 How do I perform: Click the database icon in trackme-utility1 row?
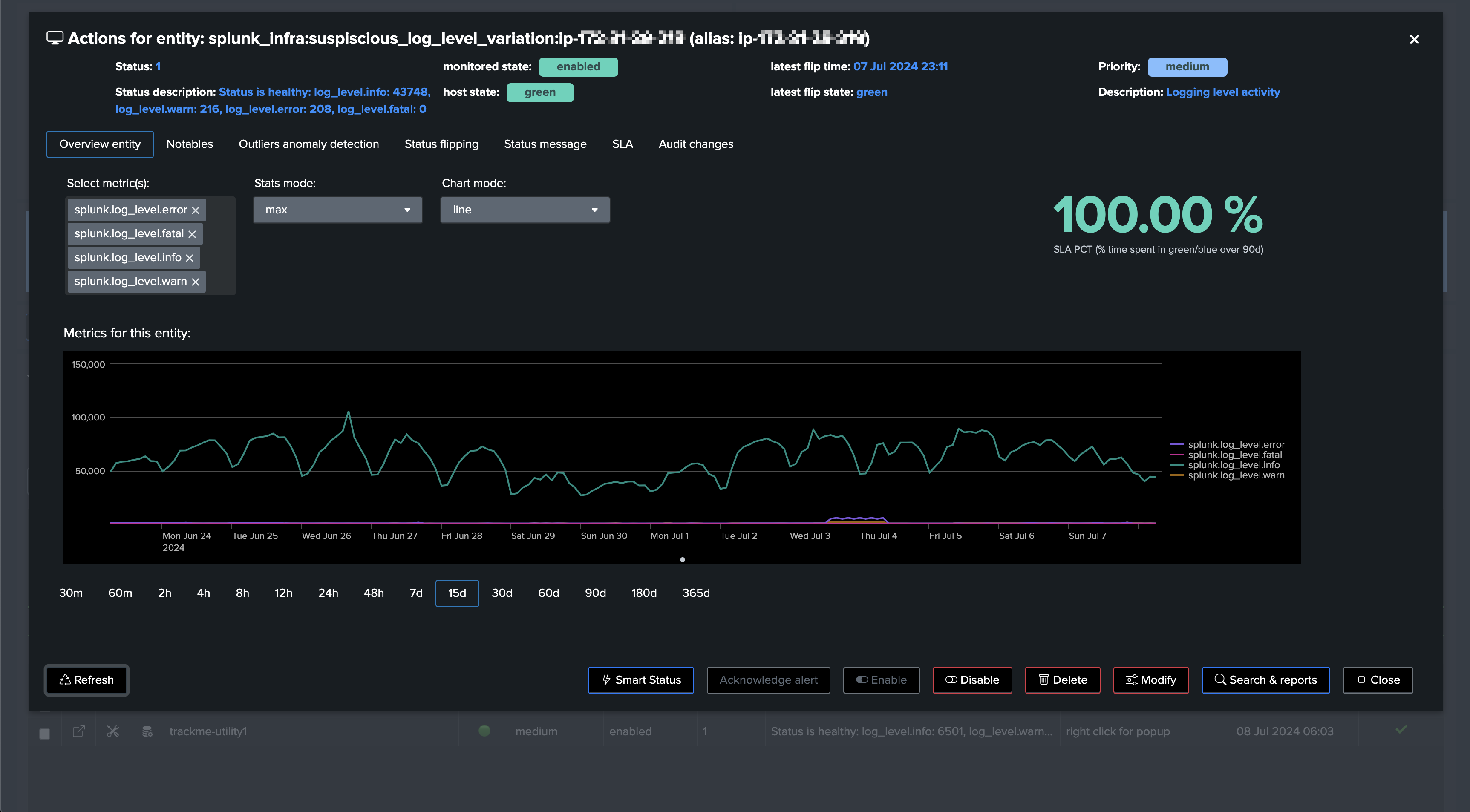tap(147, 731)
